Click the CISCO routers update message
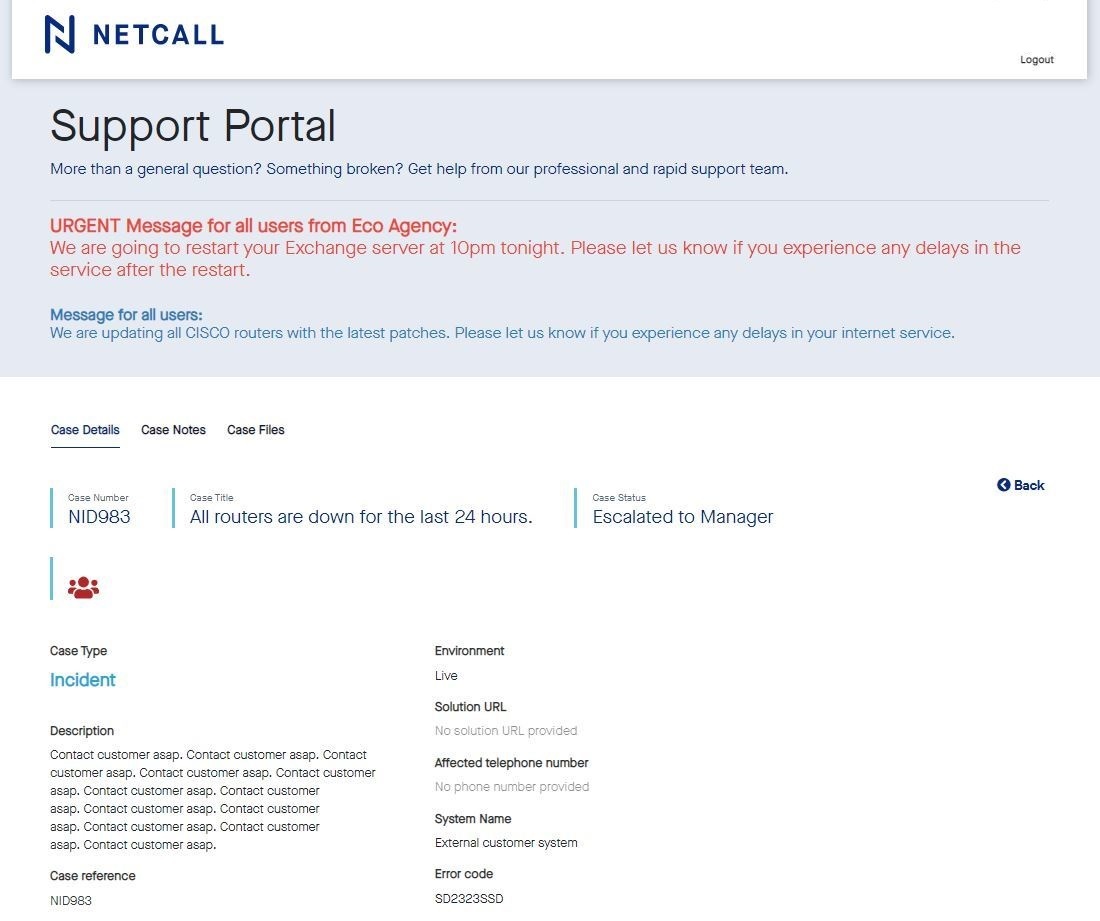 point(502,333)
